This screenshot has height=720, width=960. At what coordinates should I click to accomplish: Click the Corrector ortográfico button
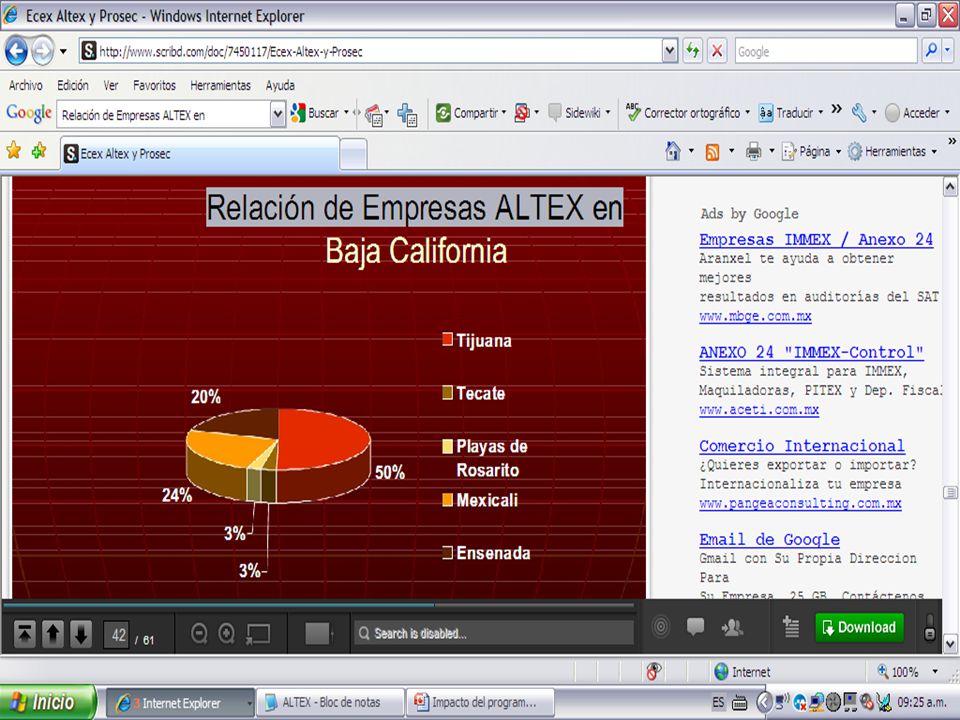click(x=683, y=113)
